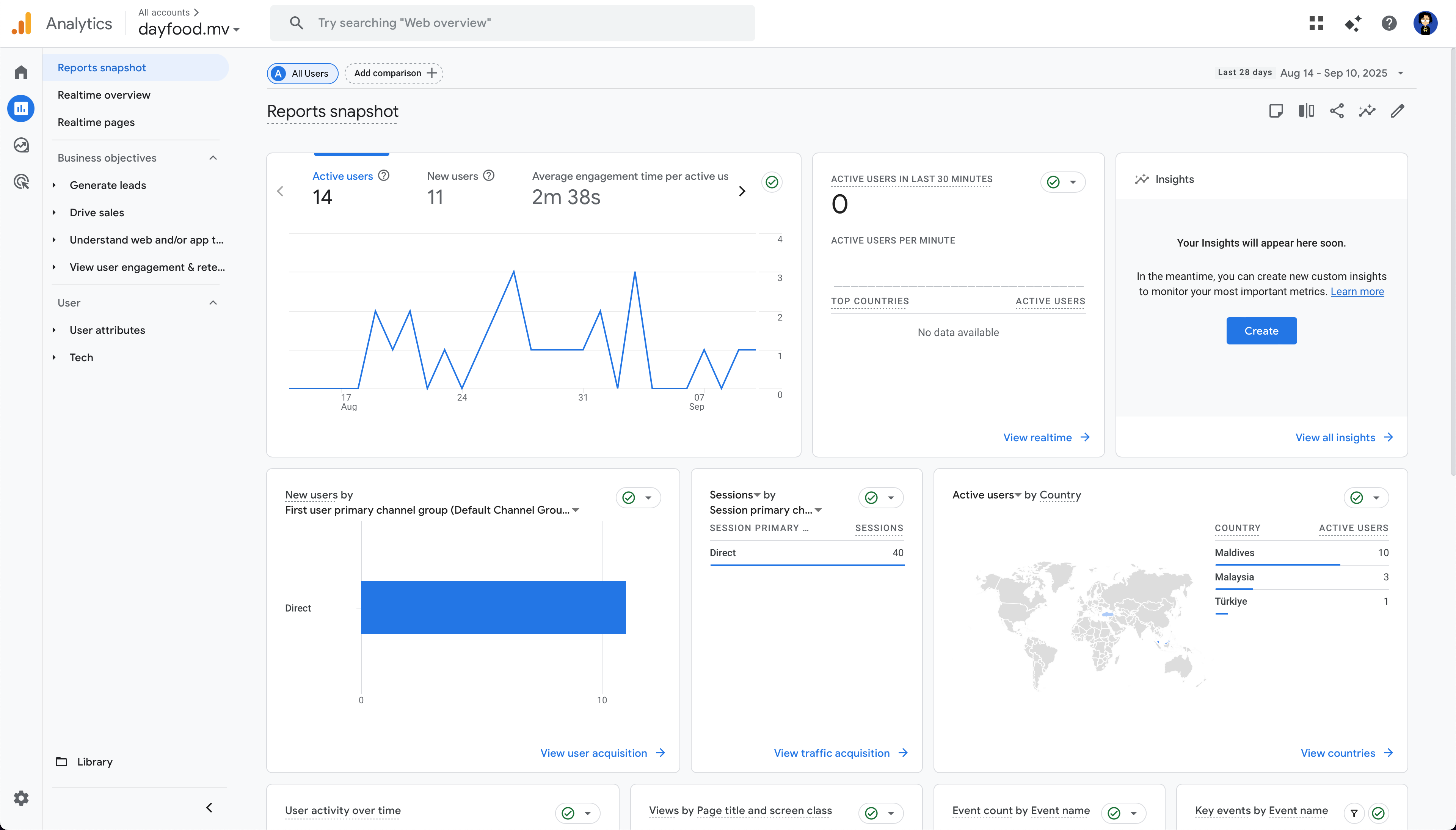Collapse the Business objectives group
This screenshot has height=830, width=1456.
pos(213,158)
